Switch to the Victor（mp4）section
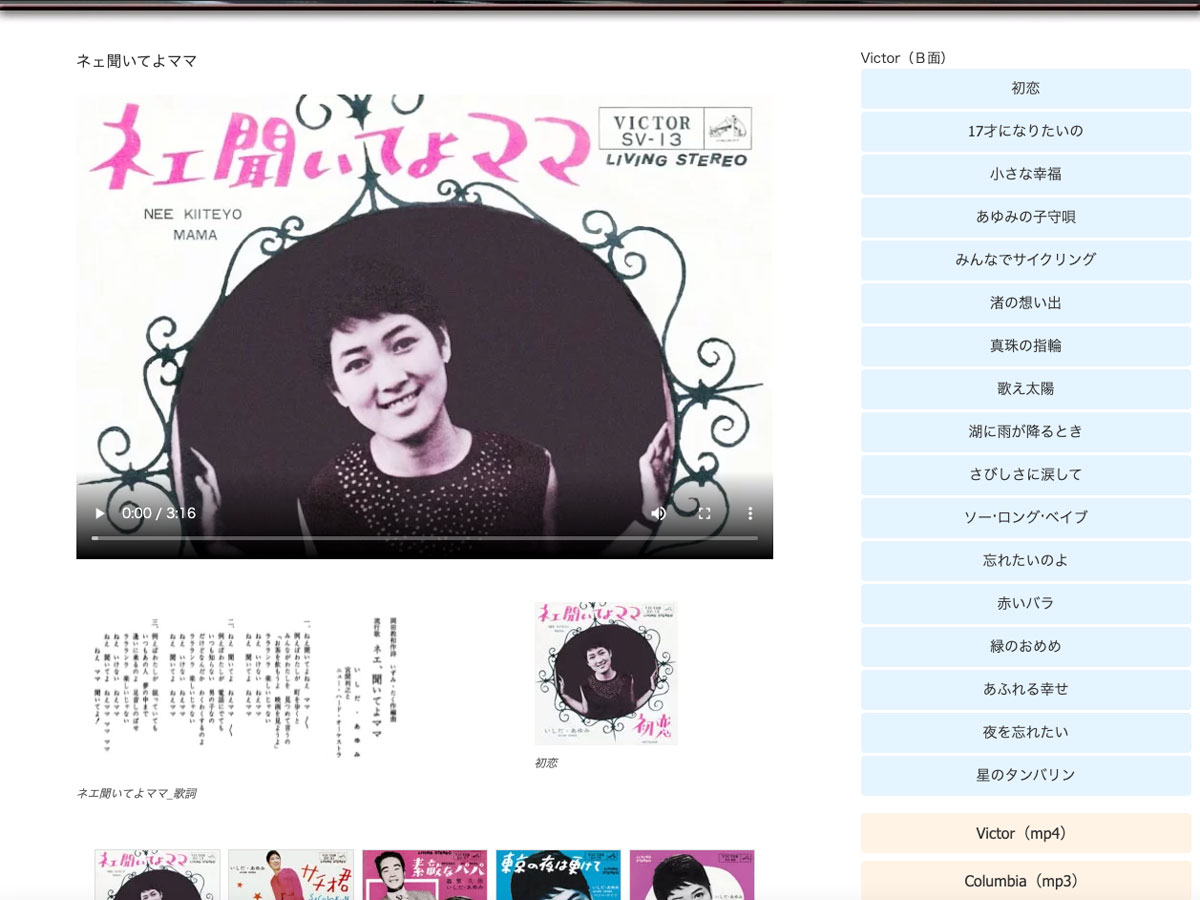1200x900 pixels. (1025, 833)
